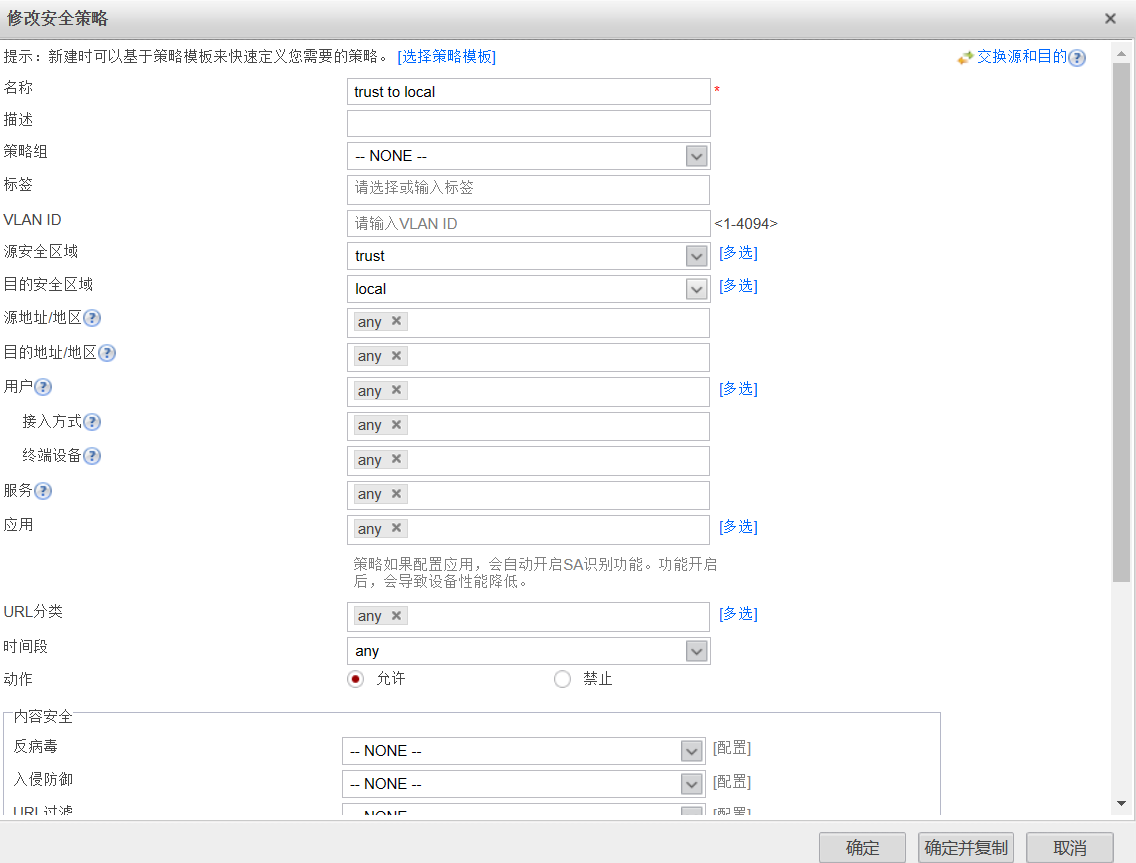Remove the any tag in URL分类 field
The height and width of the screenshot is (863, 1136).
(396, 615)
